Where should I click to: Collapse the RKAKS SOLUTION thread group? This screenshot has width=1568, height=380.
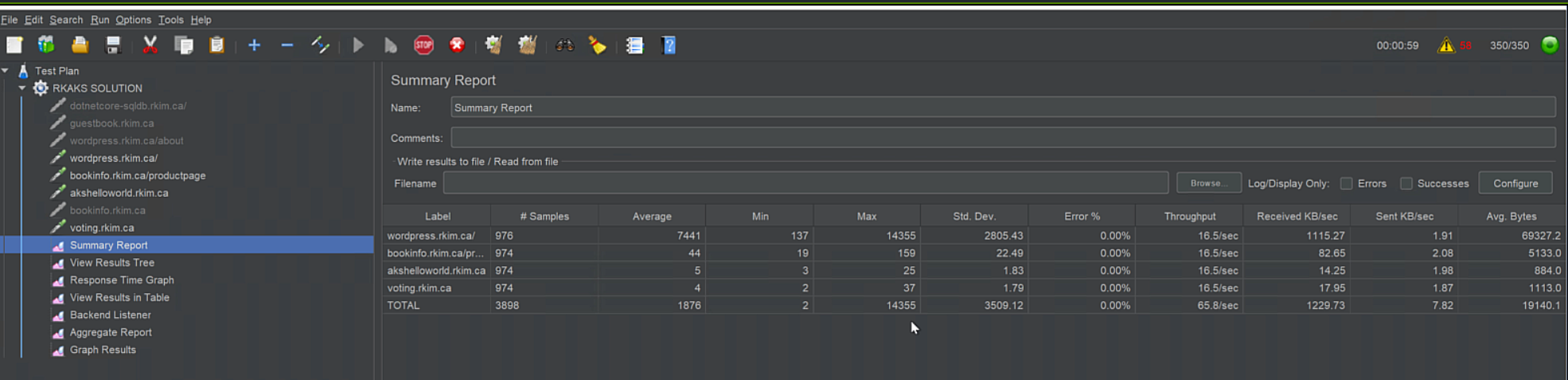coord(22,88)
